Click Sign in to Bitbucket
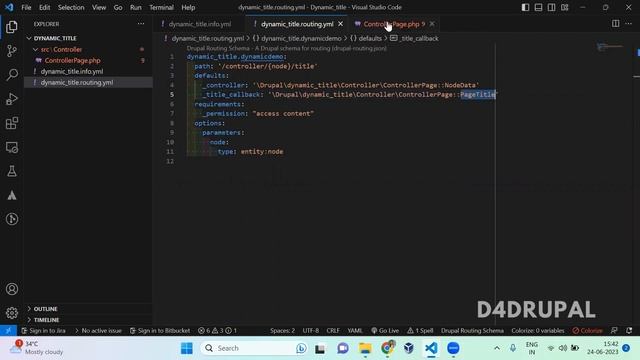Viewport: 640px width, 360px height. (160, 331)
